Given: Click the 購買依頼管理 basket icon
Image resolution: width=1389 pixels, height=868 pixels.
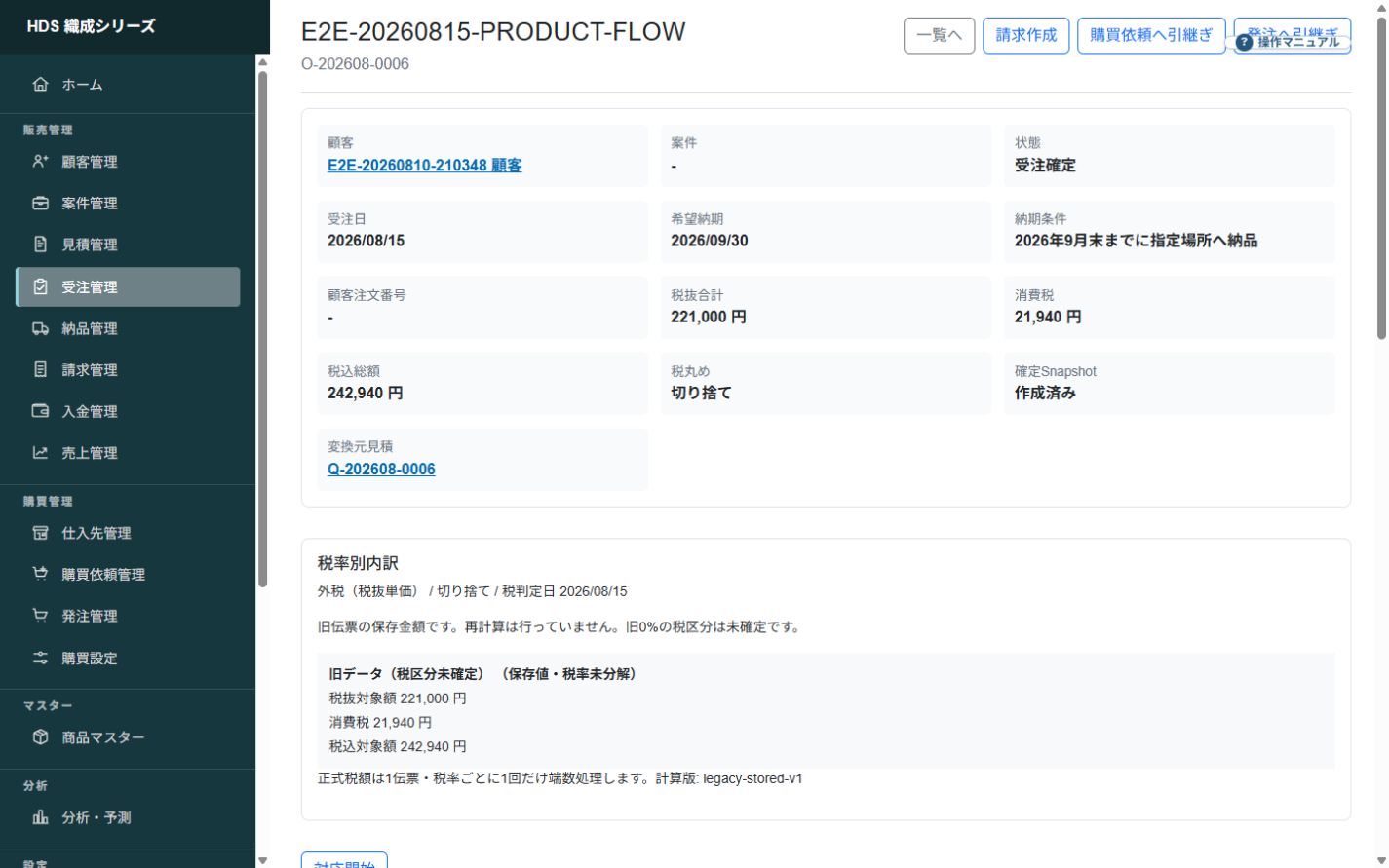Looking at the screenshot, I should click(x=40, y=575).
